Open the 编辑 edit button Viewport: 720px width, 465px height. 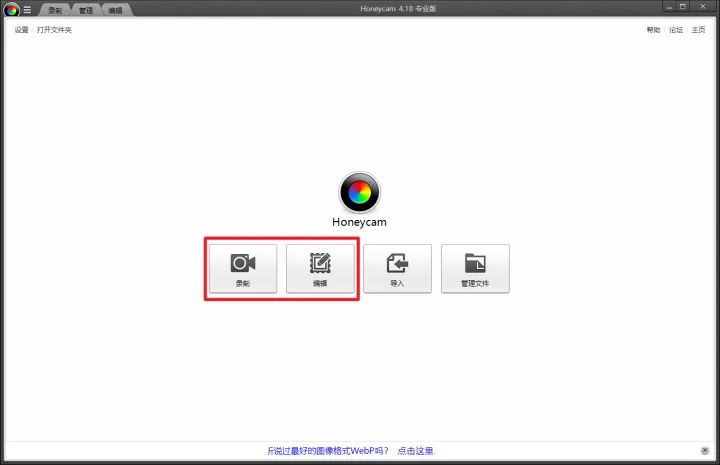(320, 269)
